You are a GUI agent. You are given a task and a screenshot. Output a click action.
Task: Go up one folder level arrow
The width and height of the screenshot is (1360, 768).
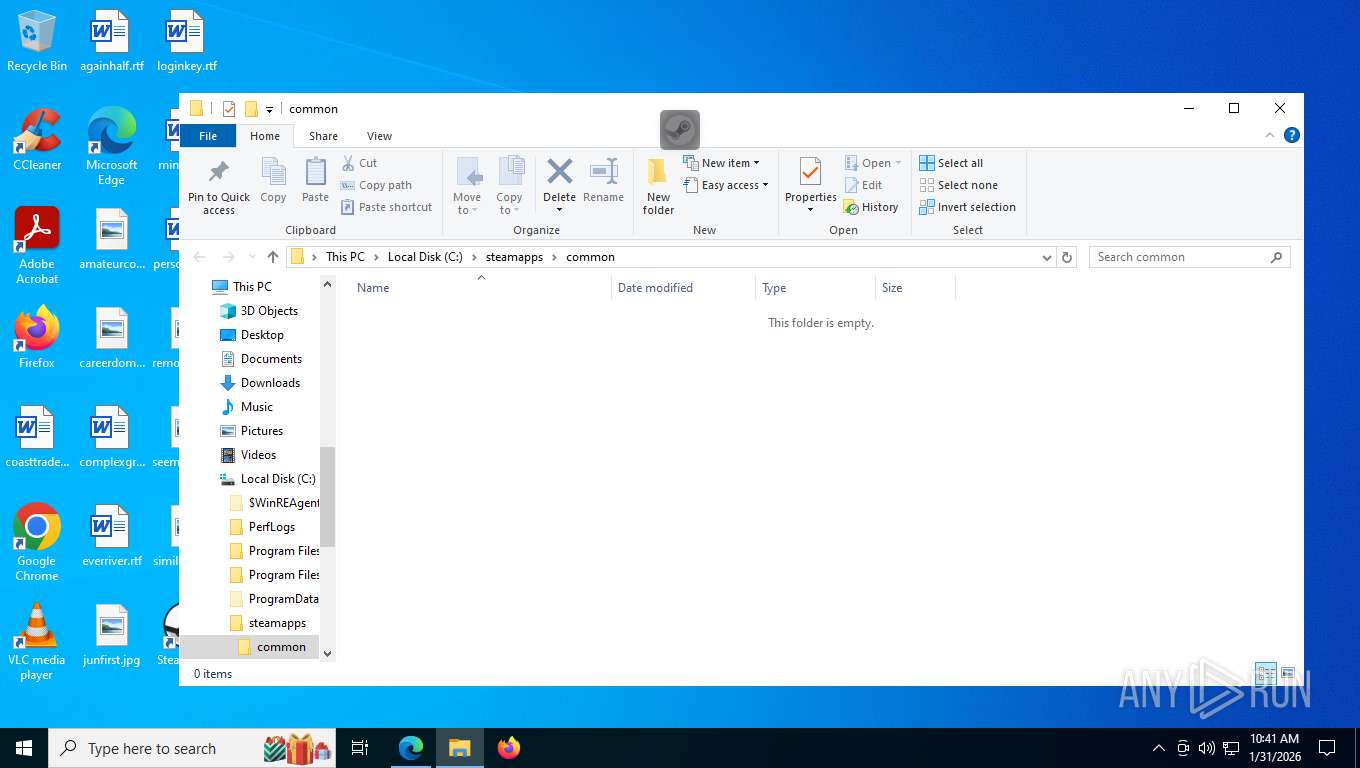(272, 257)
